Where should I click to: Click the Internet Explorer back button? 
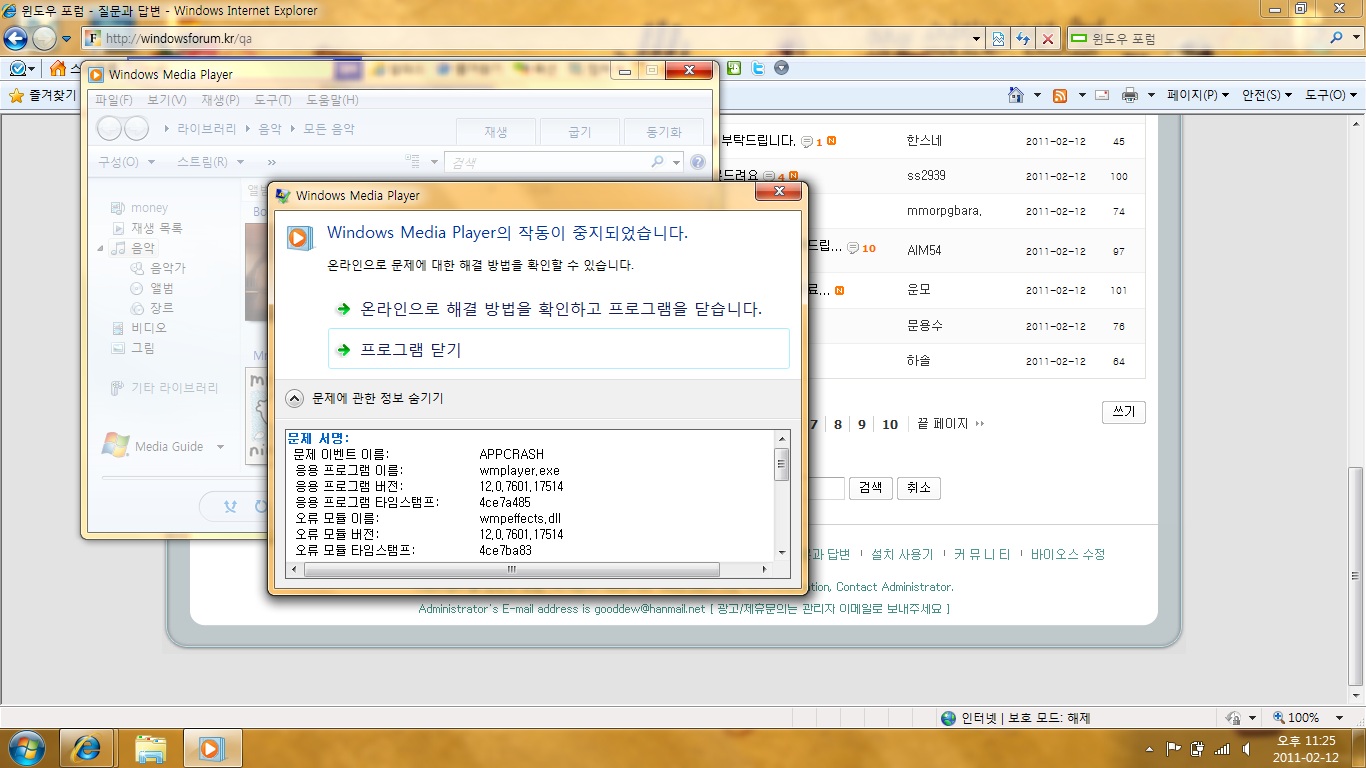[x=15, y=38]
